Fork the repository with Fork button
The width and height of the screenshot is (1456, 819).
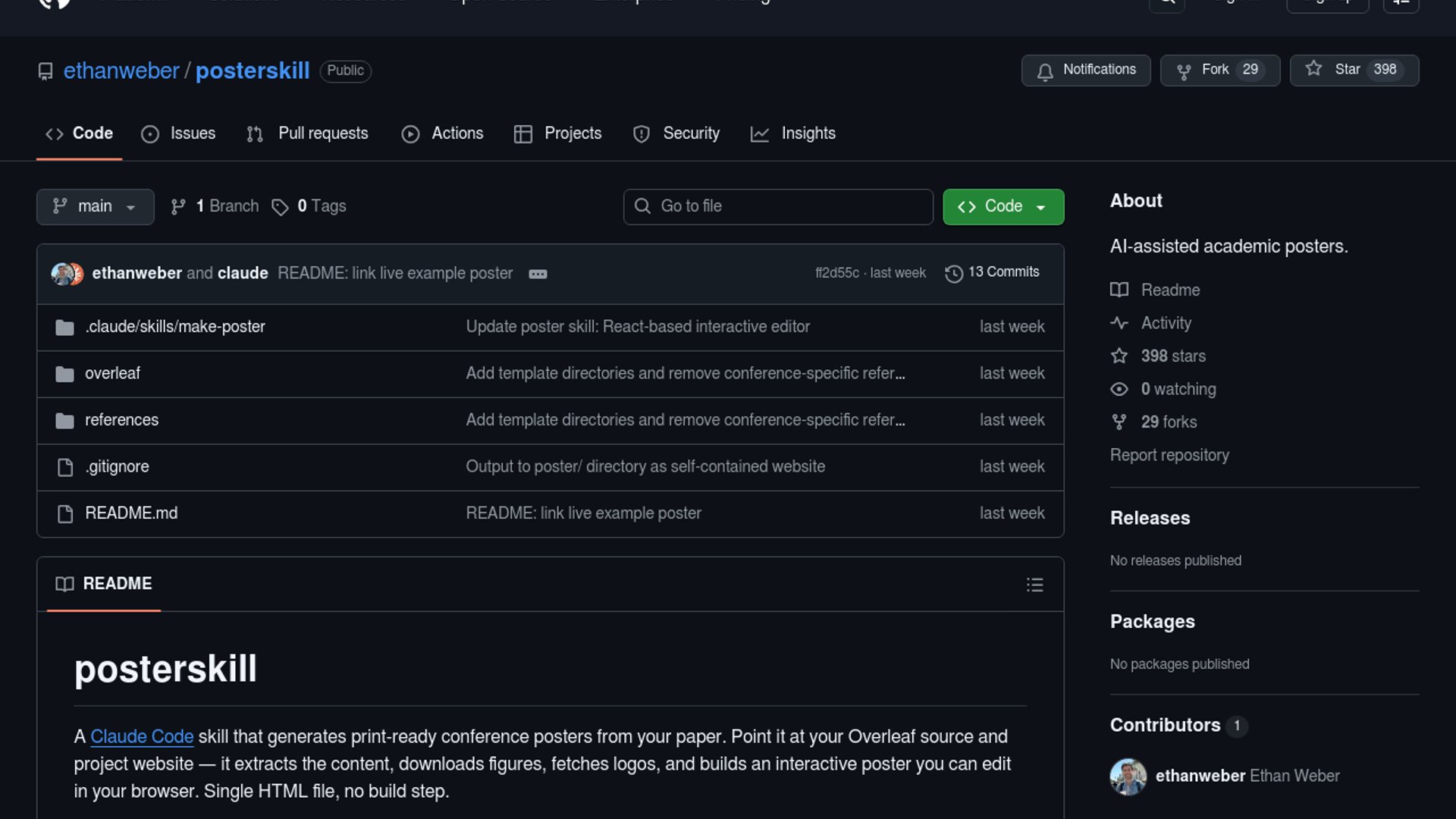pyautogui.click(x=1219, y=70)
